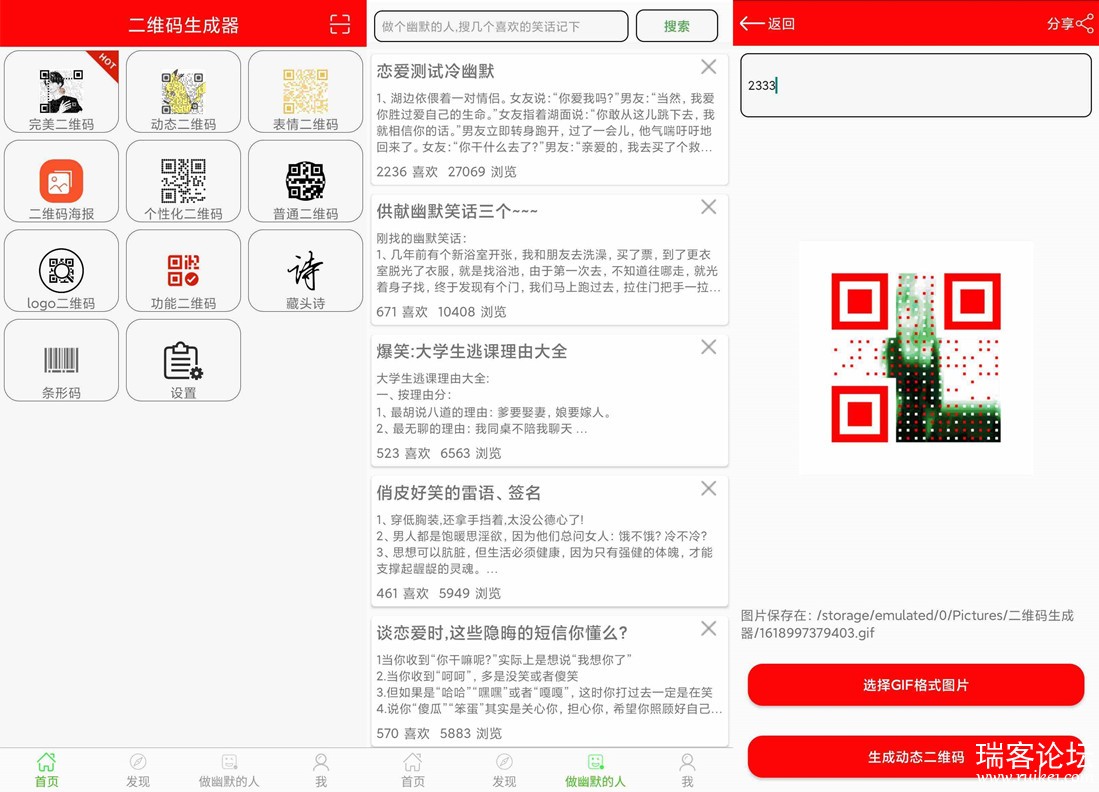This screenshot has height=792, width=1099.
Task: Open 谈恋爱时,这些隐晦的短信你懂么? title
Action: pyautogui.click(x=502, y=633)
